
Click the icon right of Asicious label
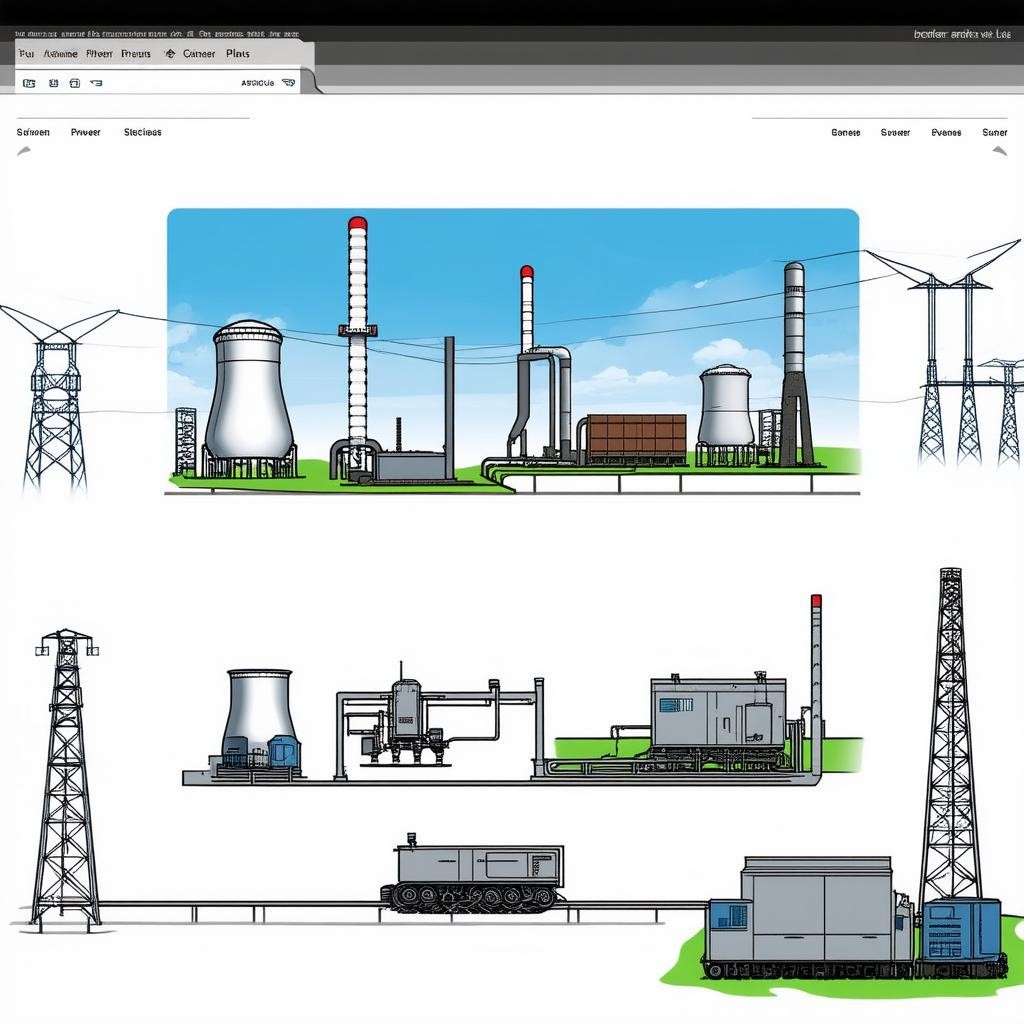[289, 83]
